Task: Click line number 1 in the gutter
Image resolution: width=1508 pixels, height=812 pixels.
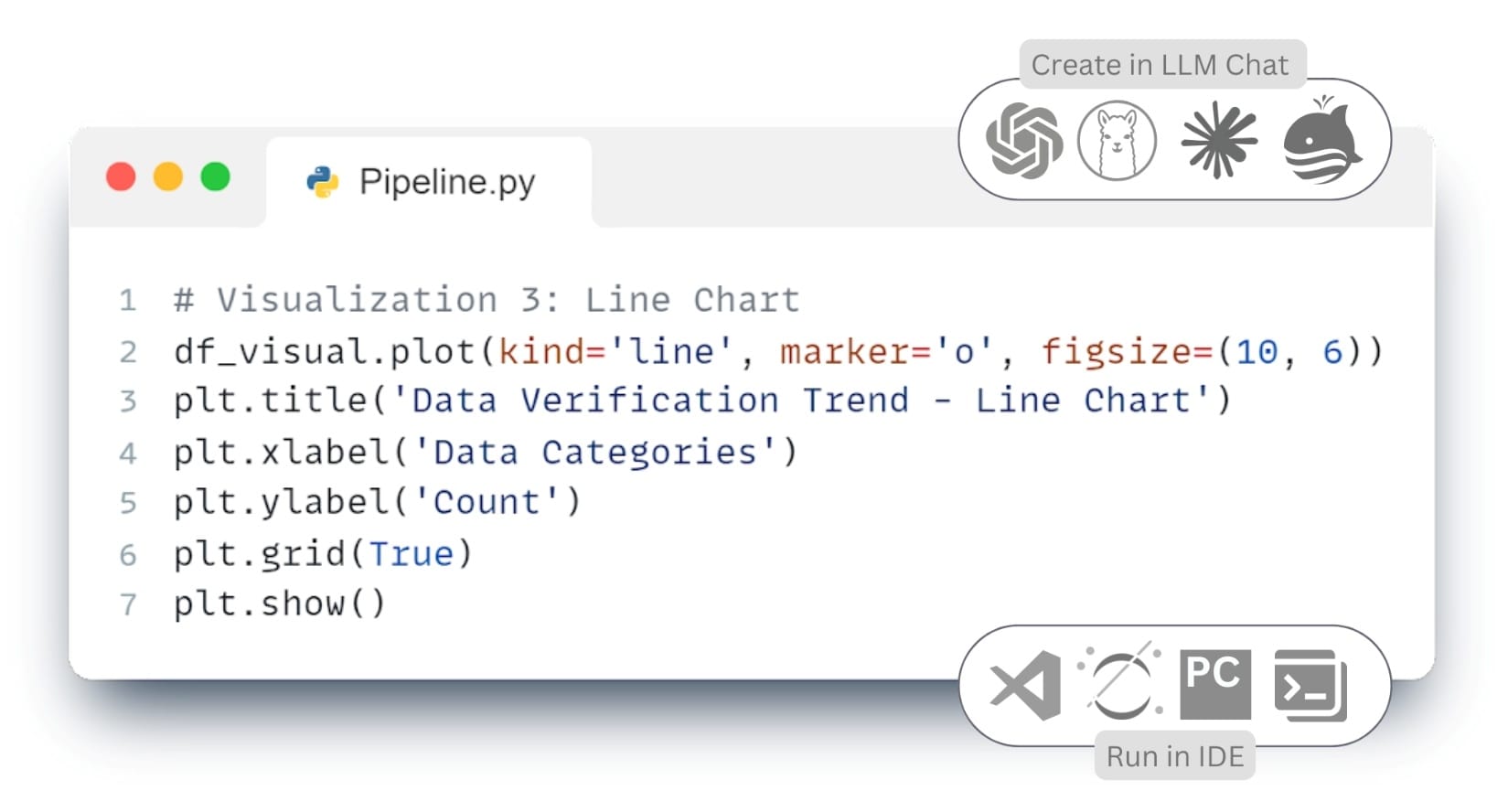Action: tap(128, 301)
